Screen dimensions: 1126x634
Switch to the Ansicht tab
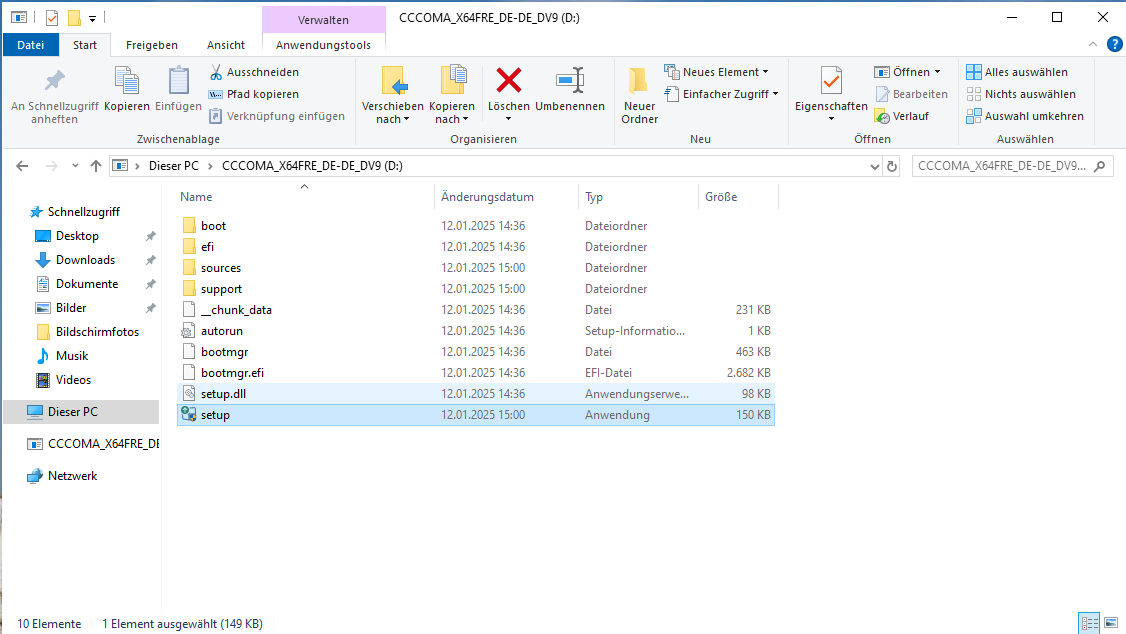coord(225,45)
